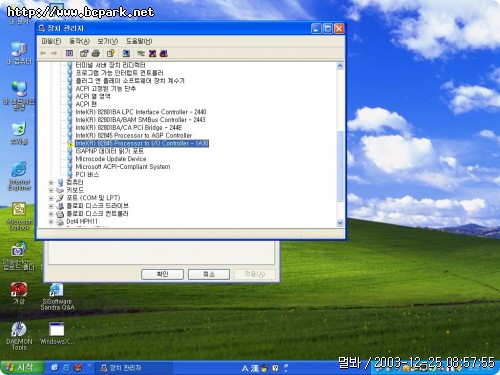Click the third (red) quick launch icon

(78, 368)
